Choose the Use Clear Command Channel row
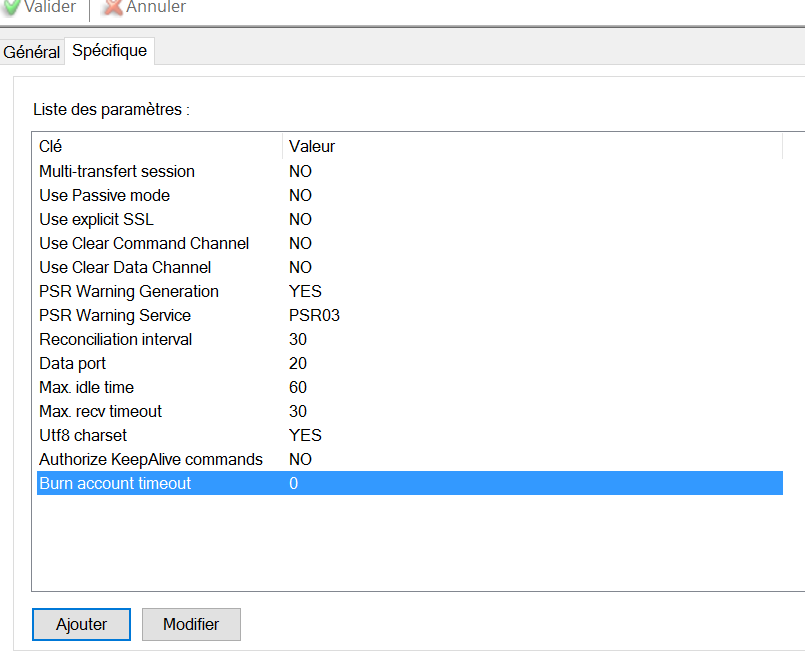The height and width of the screenshot is (664, 805). tap(144, 244)
